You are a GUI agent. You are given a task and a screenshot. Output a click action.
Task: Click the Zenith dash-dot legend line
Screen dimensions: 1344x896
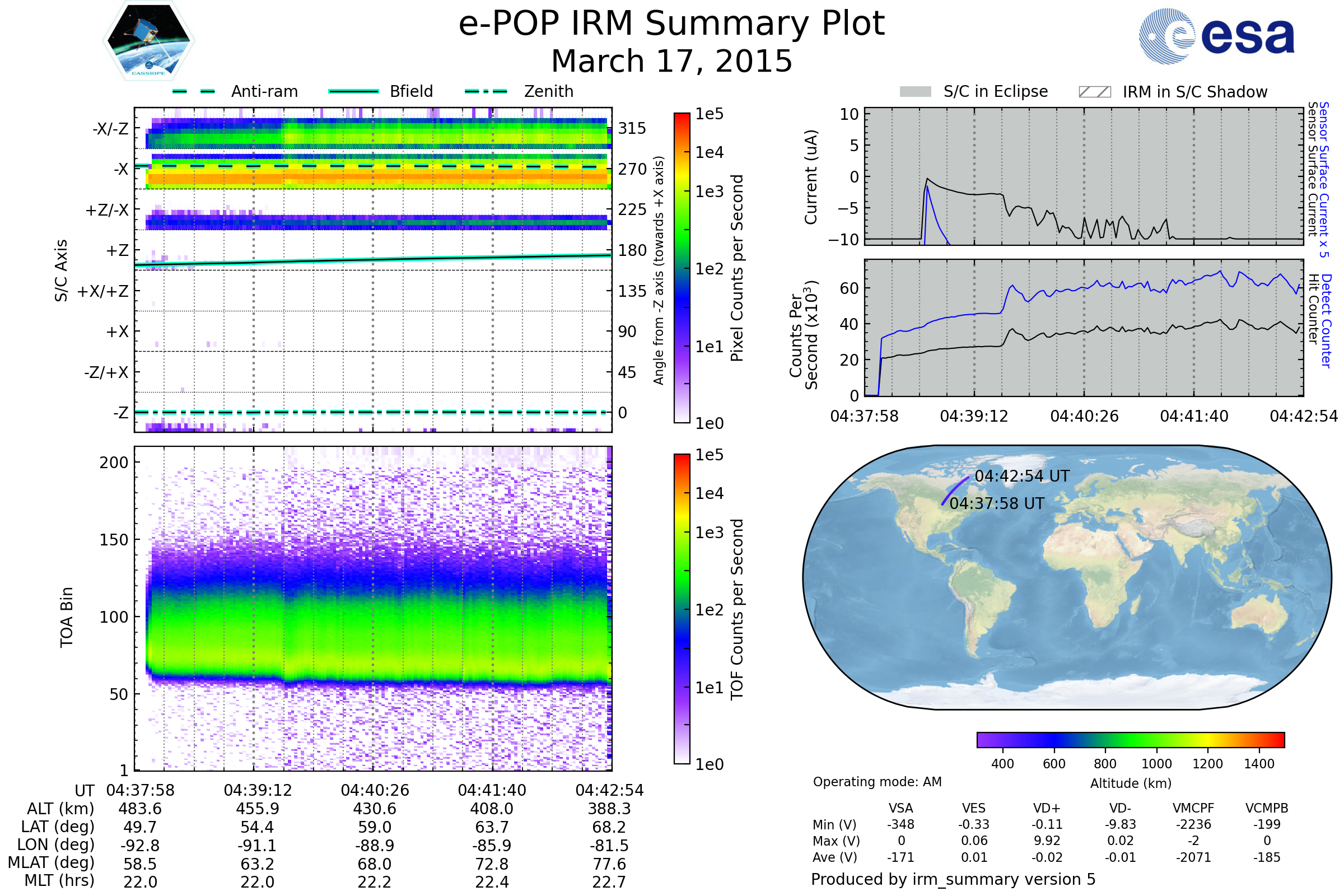[x=486, y=91]
